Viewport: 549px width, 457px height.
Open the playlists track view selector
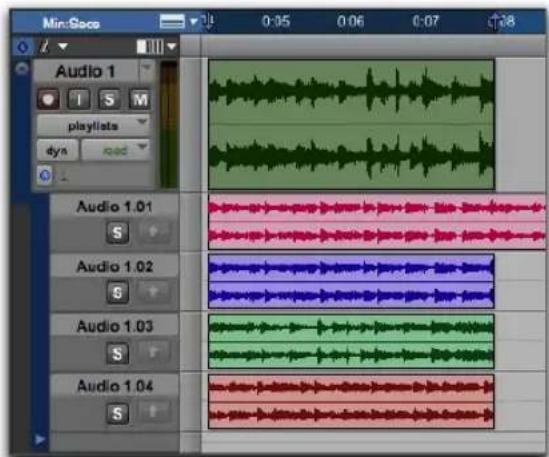coord(93,125)
